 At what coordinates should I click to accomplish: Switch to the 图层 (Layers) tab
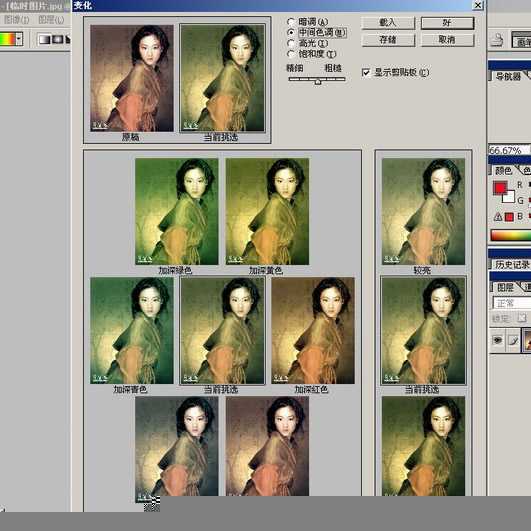pyautogui.click(x=505, y=288)
